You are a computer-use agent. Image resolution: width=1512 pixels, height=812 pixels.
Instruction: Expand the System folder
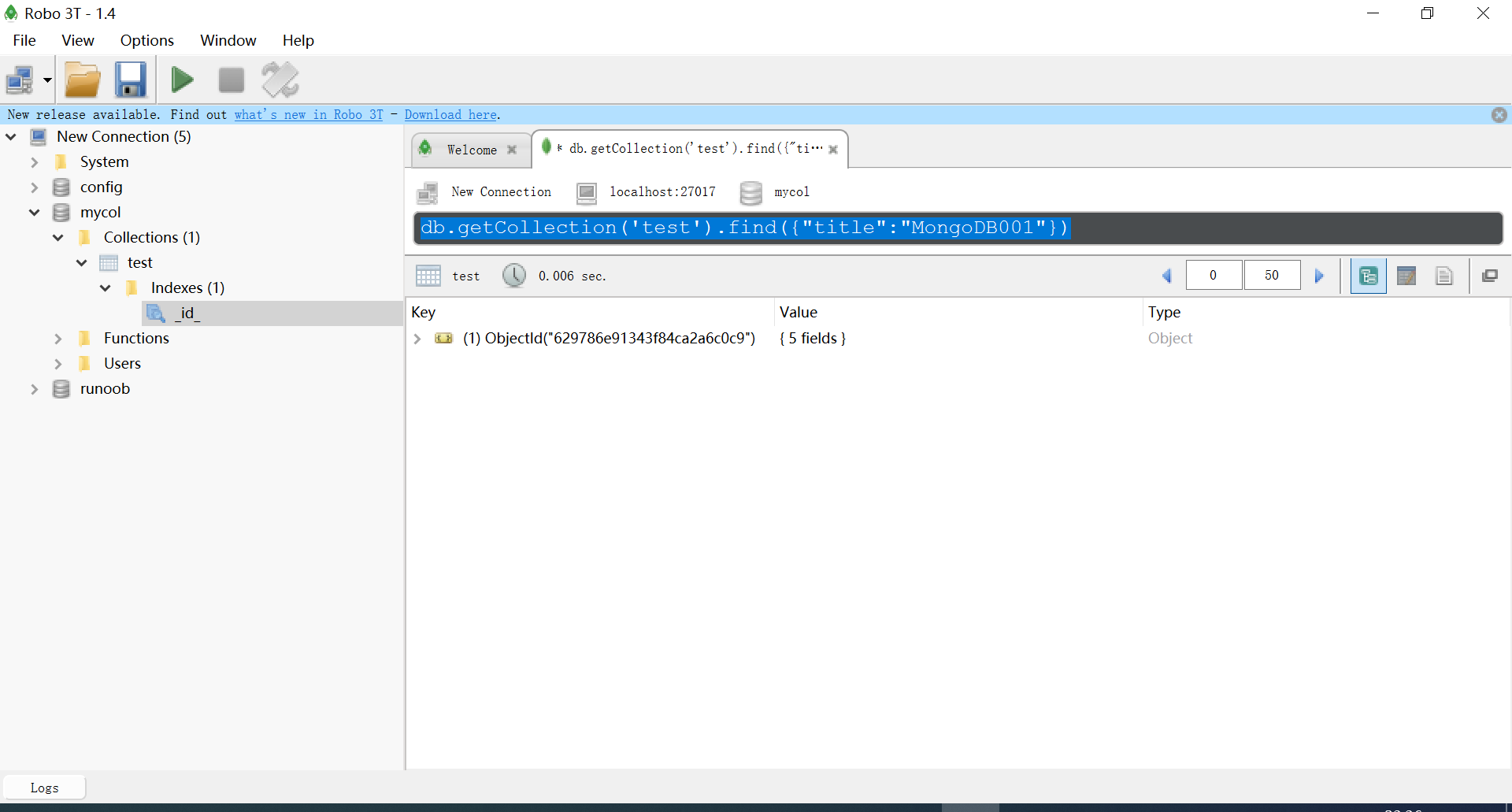[35, 162]
